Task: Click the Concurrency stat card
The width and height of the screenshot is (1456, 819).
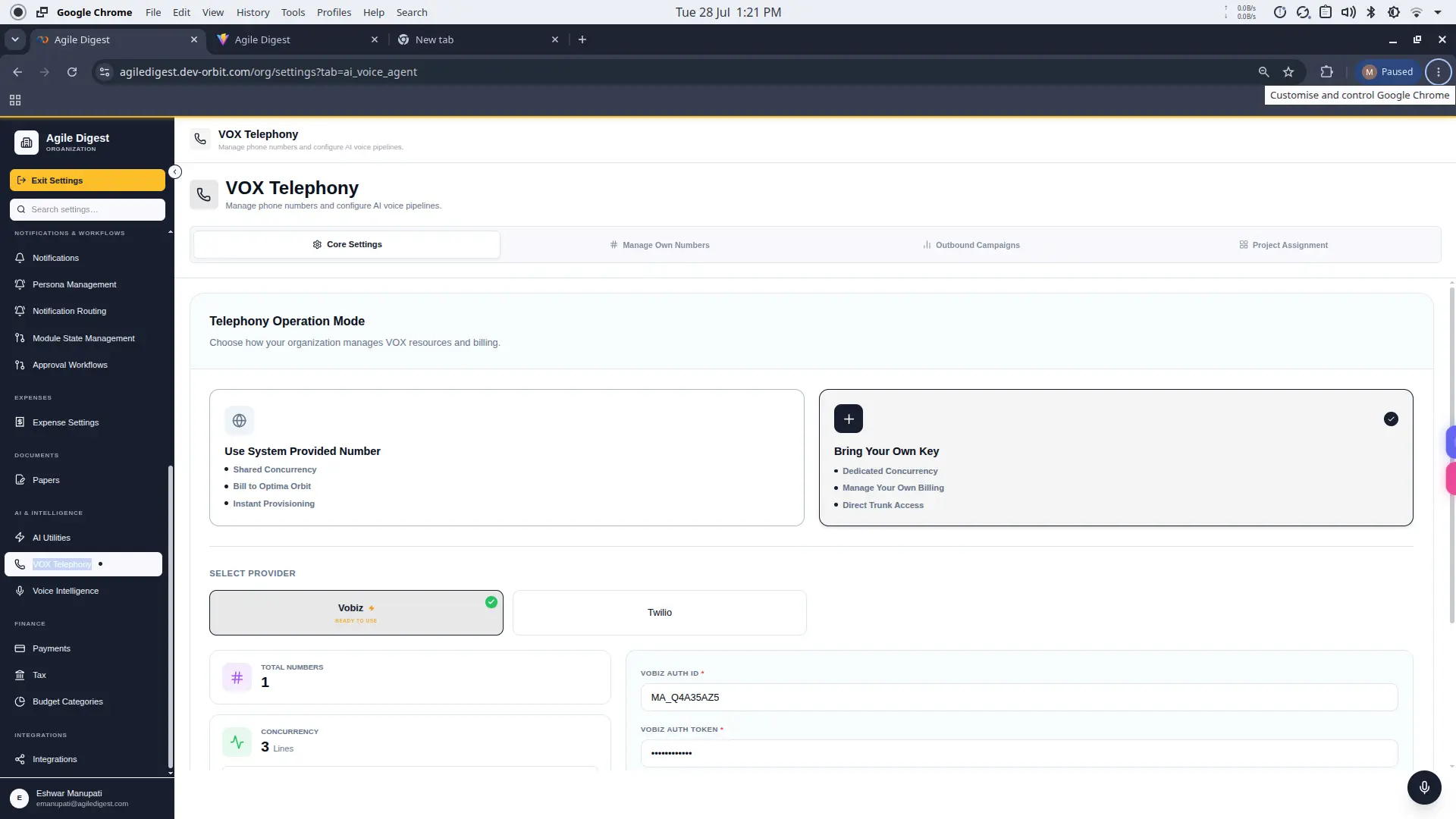Action: click(410, 742)
